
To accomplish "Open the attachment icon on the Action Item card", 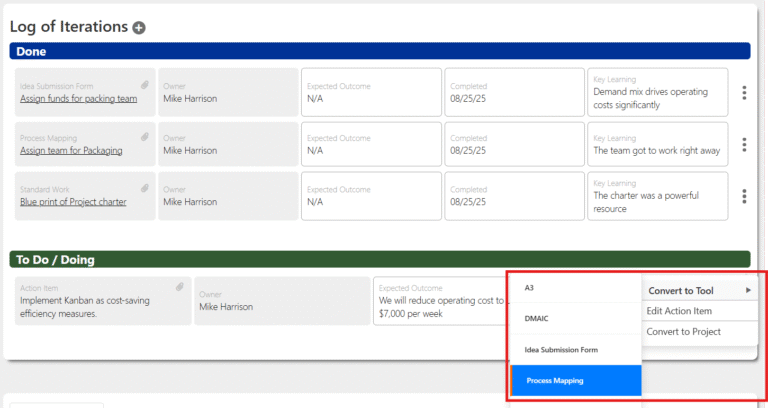I will [x=180, y=287].
